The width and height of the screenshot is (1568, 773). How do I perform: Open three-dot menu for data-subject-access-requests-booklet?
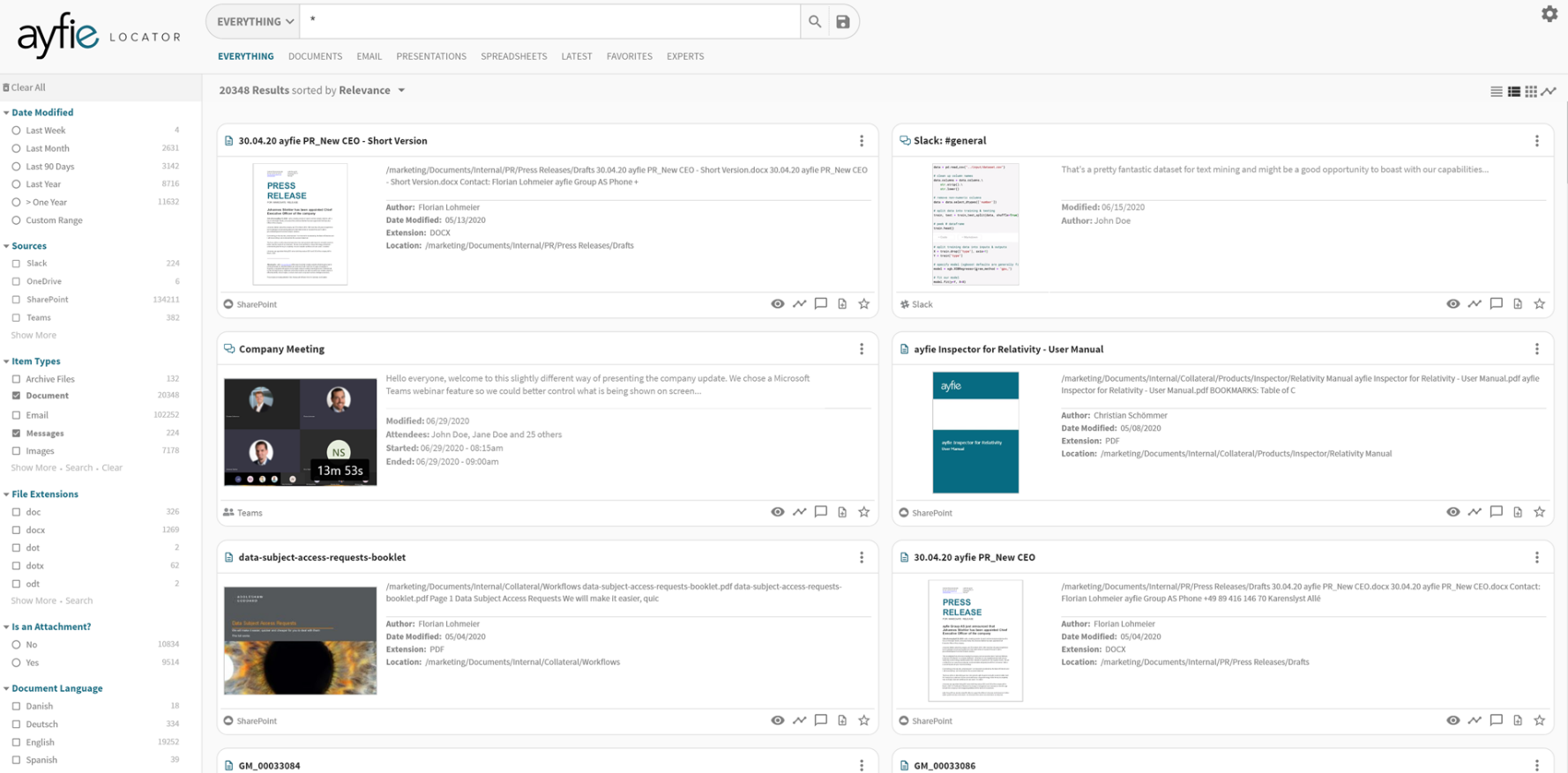862,558
